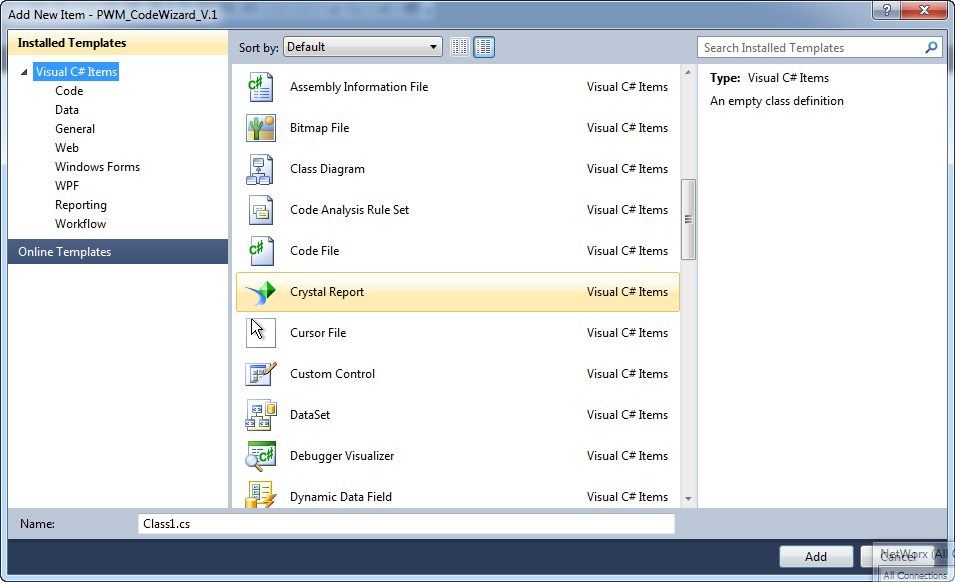This screenshot has width=955, height=582.
Task: Choose the Debugger Visualizer icon
Action: click(x=261, y=456)
